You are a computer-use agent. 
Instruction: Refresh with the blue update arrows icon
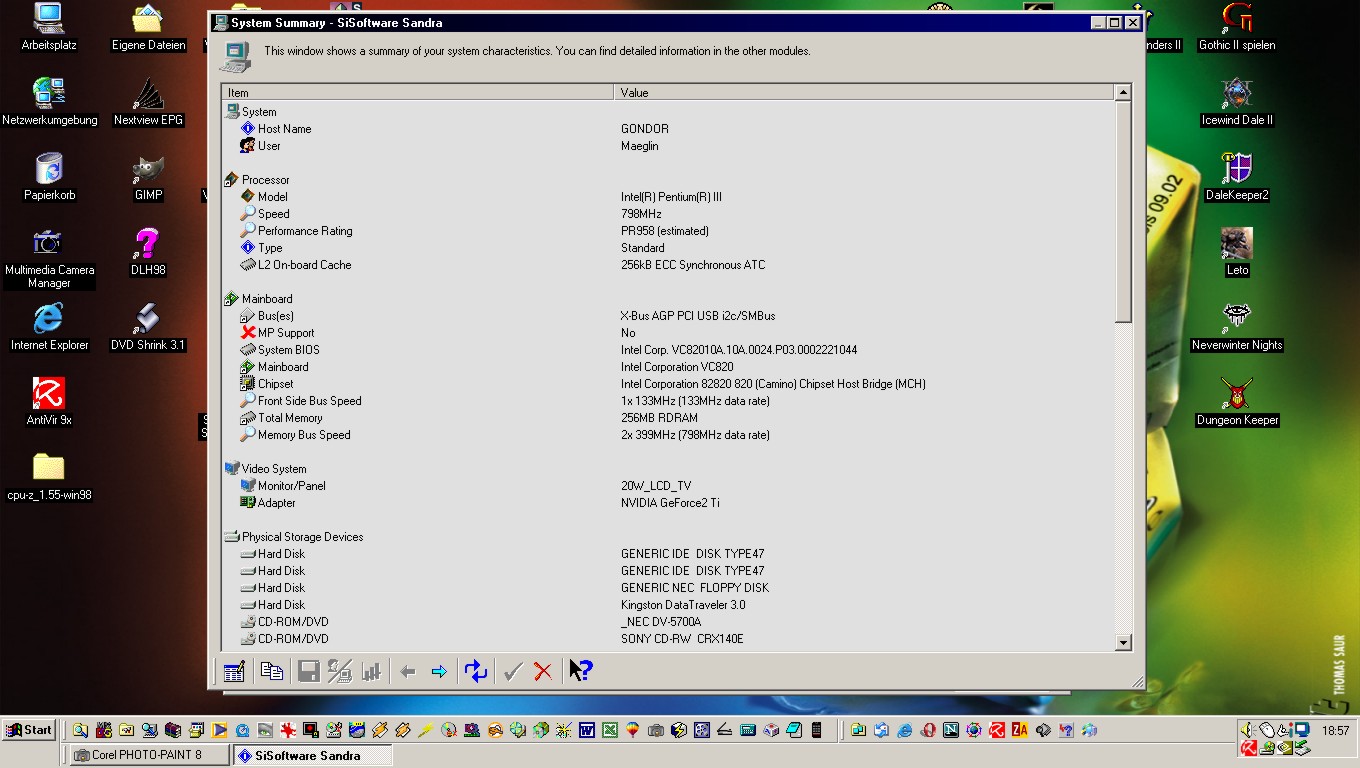tap(476, 672)
